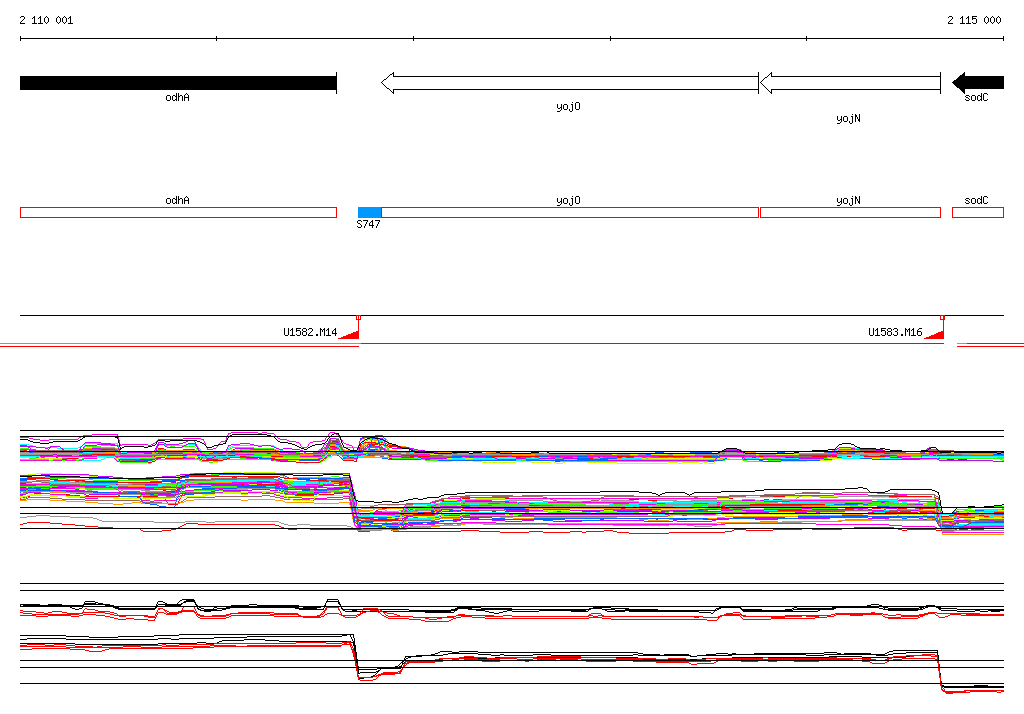The image size is (1024, 714).
Task: Click the yojO gene arrow outline
Action: coord(569,83)
